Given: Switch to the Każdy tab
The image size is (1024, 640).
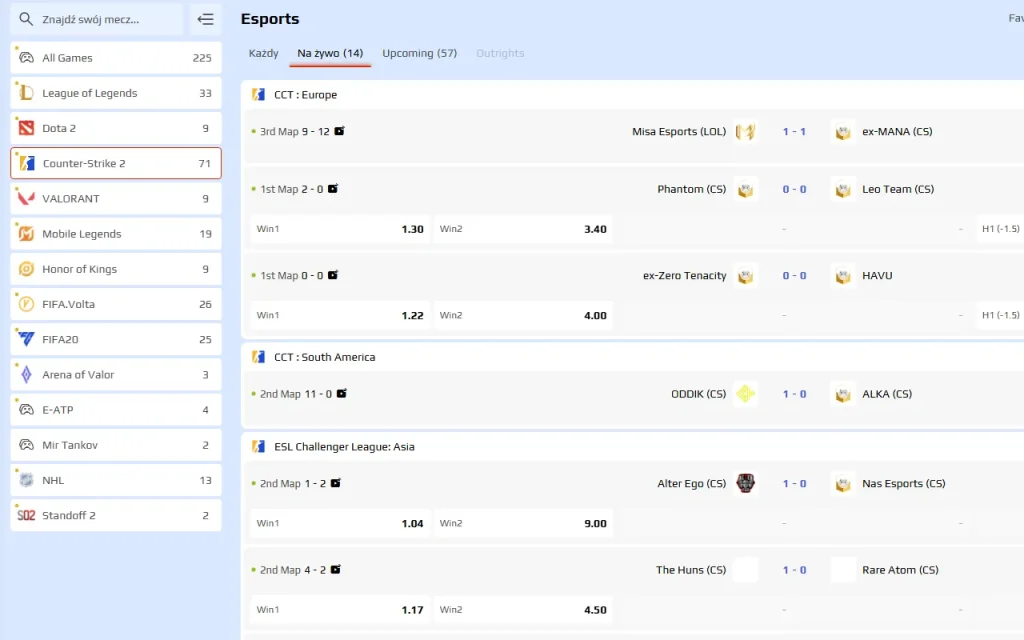Looking at the screenshot, I should point(263,53).
